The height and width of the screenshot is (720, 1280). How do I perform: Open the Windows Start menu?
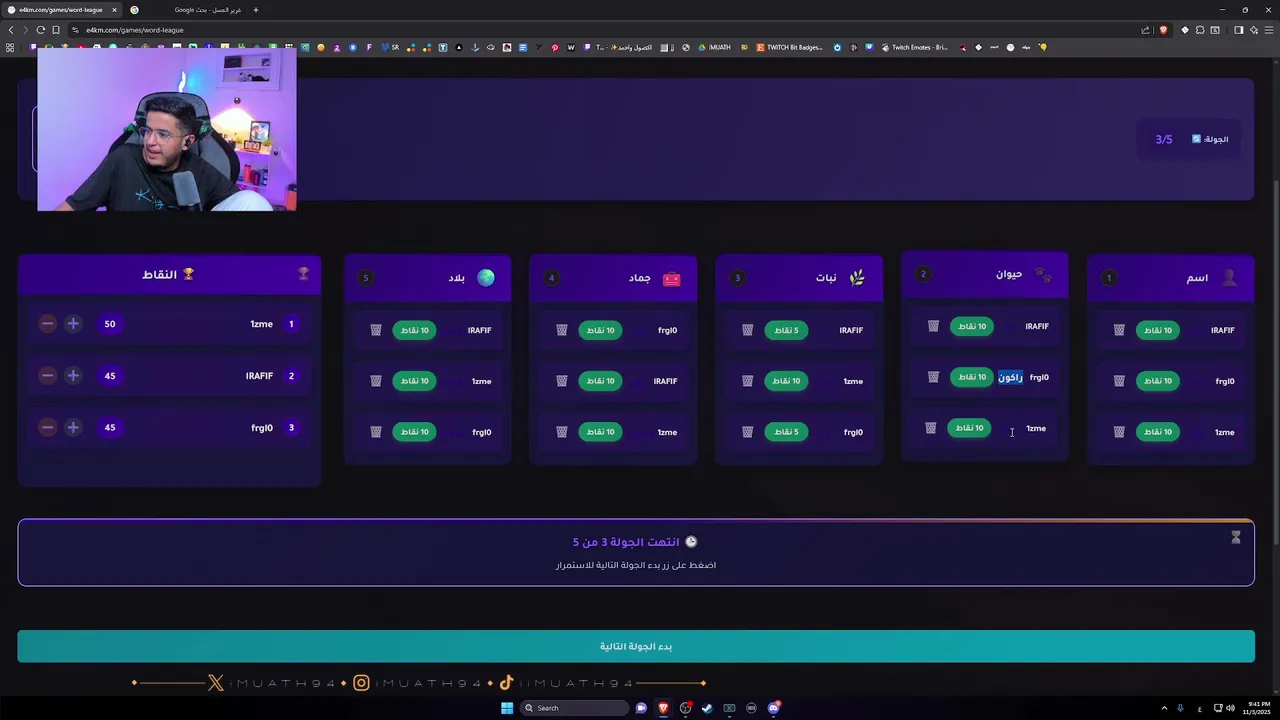[x=507, y=708]
